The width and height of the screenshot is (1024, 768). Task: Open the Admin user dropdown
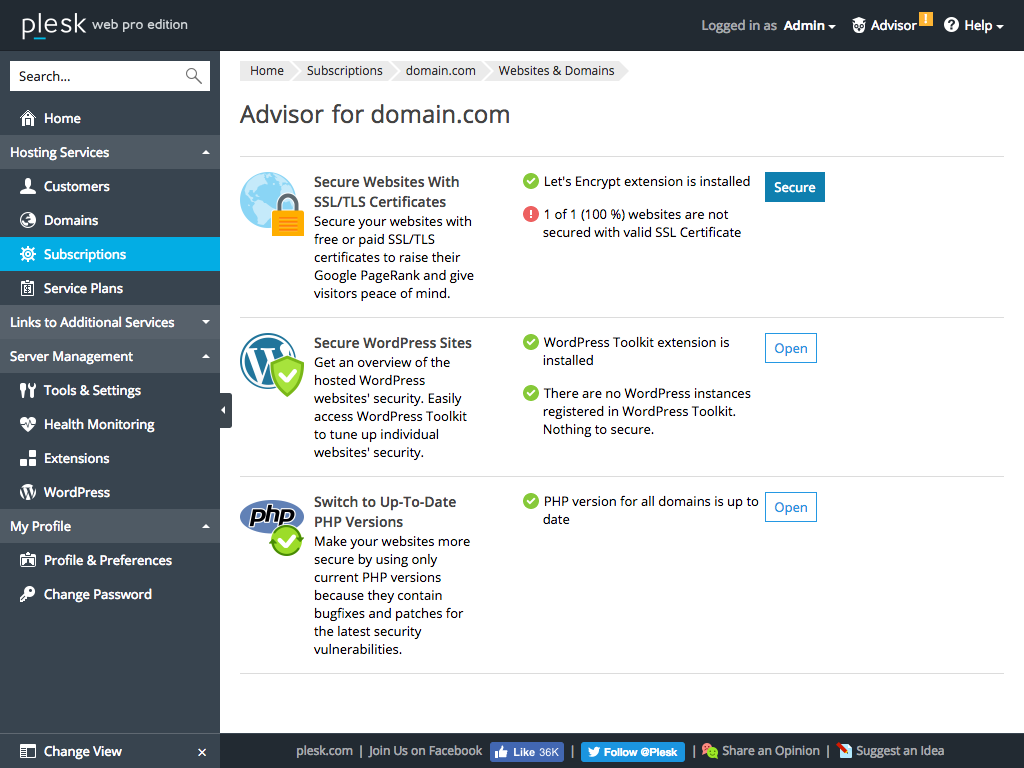pos(809,26)
